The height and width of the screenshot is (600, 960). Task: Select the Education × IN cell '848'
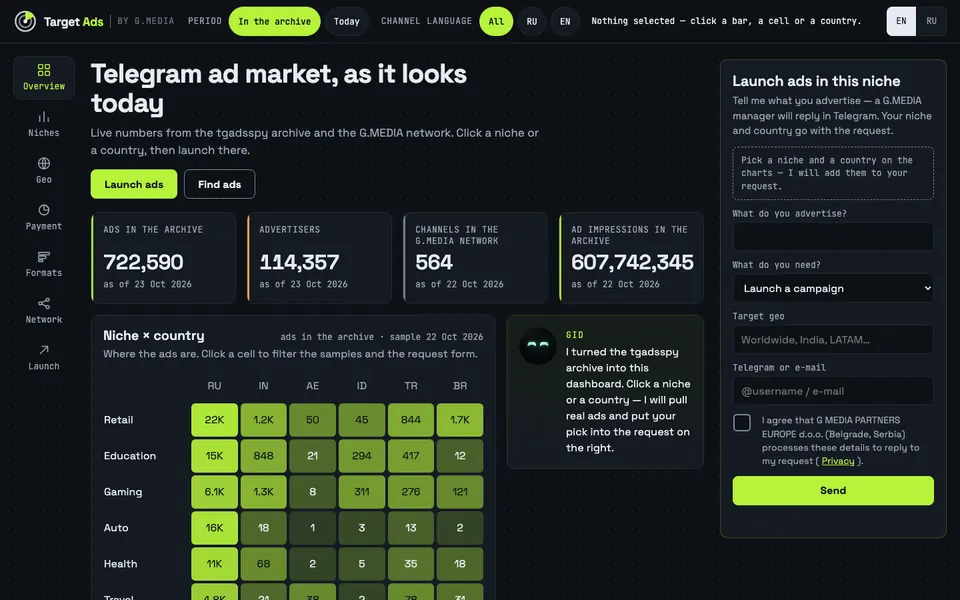[263, 456]
